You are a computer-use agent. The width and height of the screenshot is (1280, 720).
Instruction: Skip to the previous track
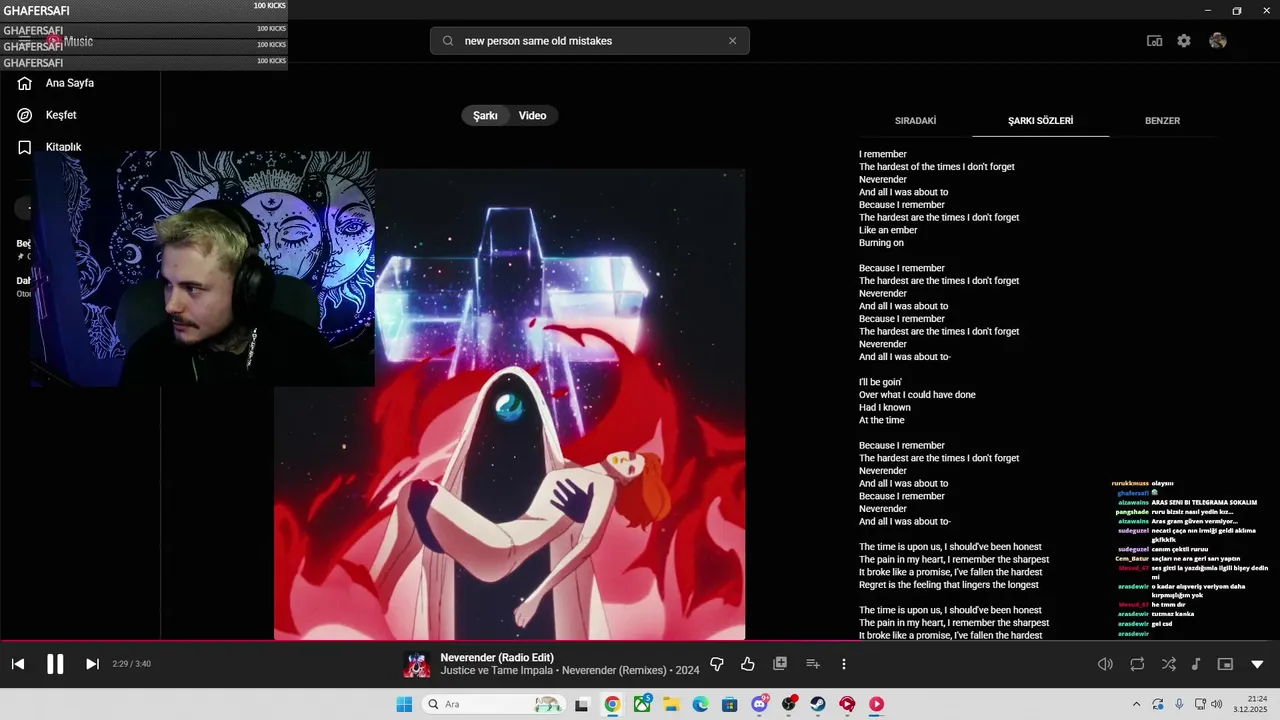(x=18, y=664)
